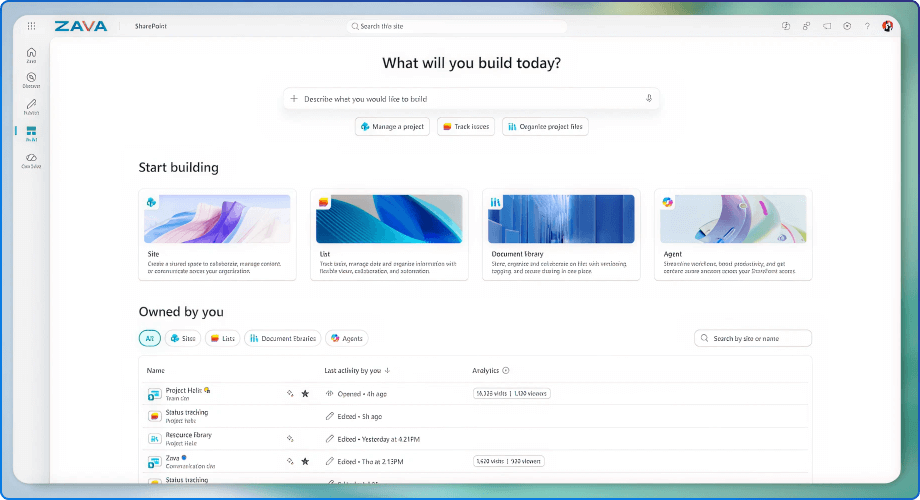The height and width of the screenshot is (500, 920).
Task: Click the ZAVA logo
Action: point(81,26)
